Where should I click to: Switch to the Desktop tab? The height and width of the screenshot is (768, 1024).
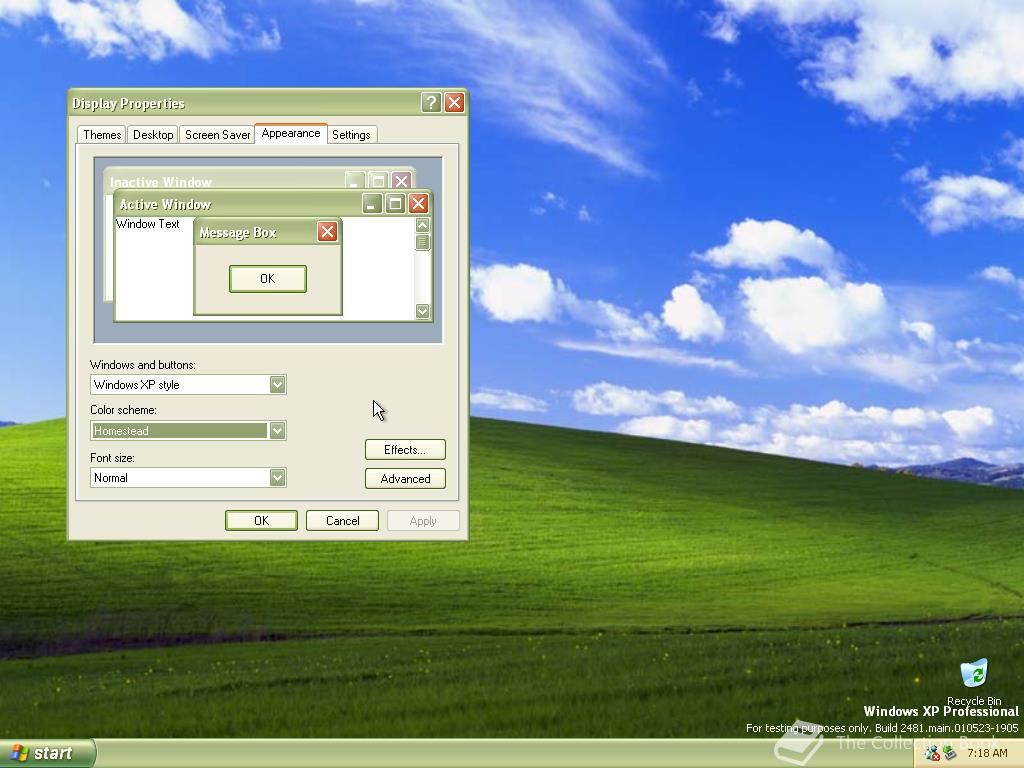coord(153,135)
